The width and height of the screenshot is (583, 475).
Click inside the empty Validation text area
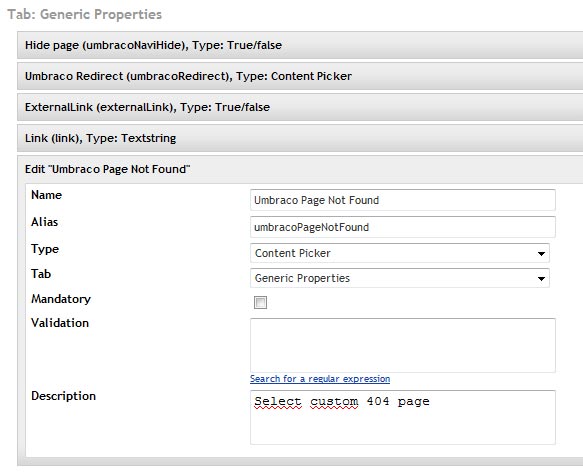click(x=403, y=345)
